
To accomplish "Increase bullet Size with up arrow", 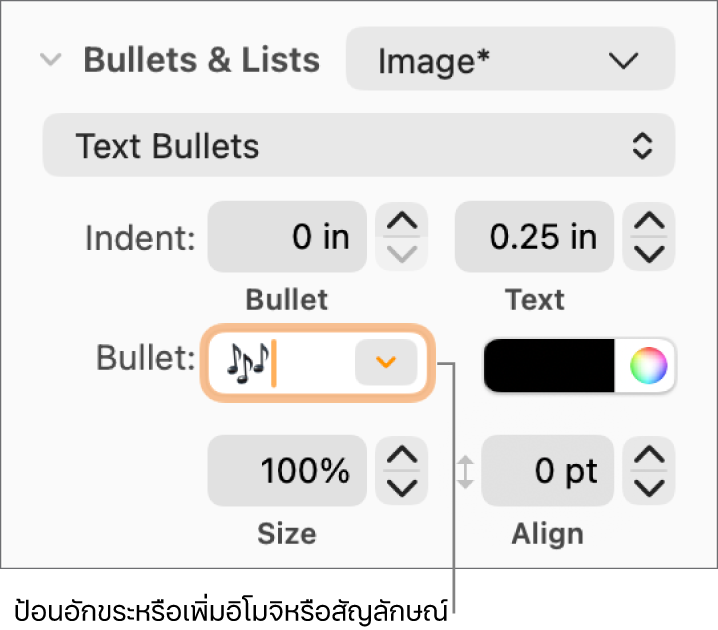I will (401, 456).
